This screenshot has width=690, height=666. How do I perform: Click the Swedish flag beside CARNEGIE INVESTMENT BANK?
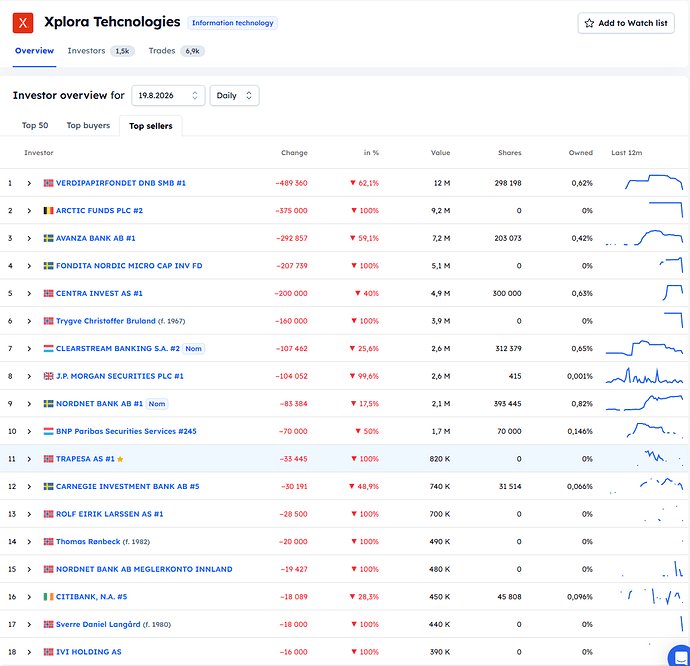click(x=48, y=486)
